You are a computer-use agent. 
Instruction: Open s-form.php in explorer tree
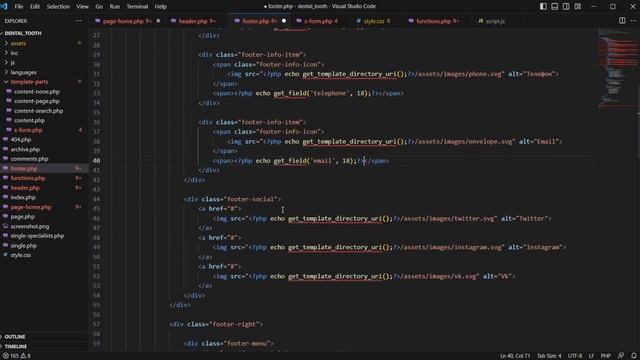(x=44, y=130)
